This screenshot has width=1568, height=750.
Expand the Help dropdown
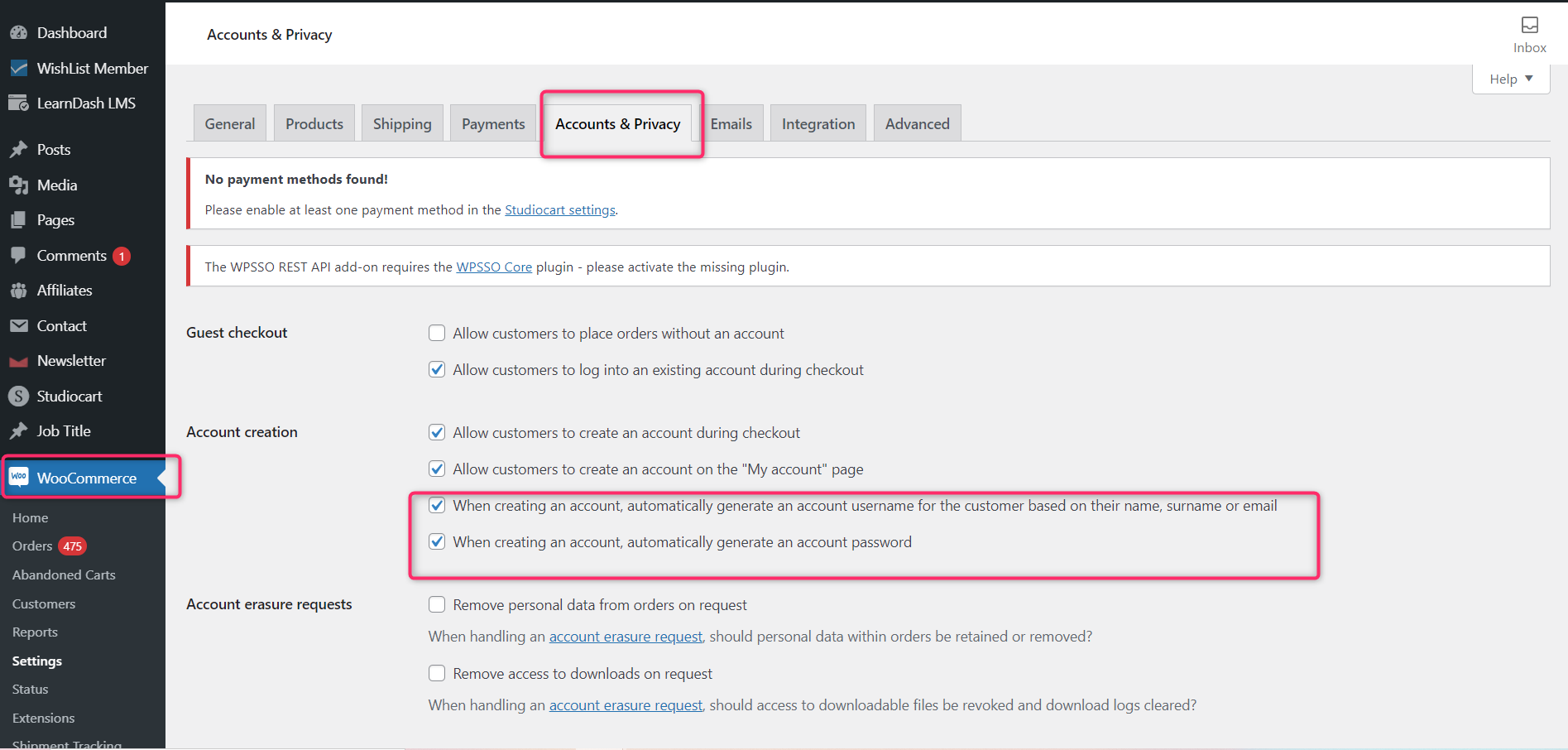point(1511,79)
